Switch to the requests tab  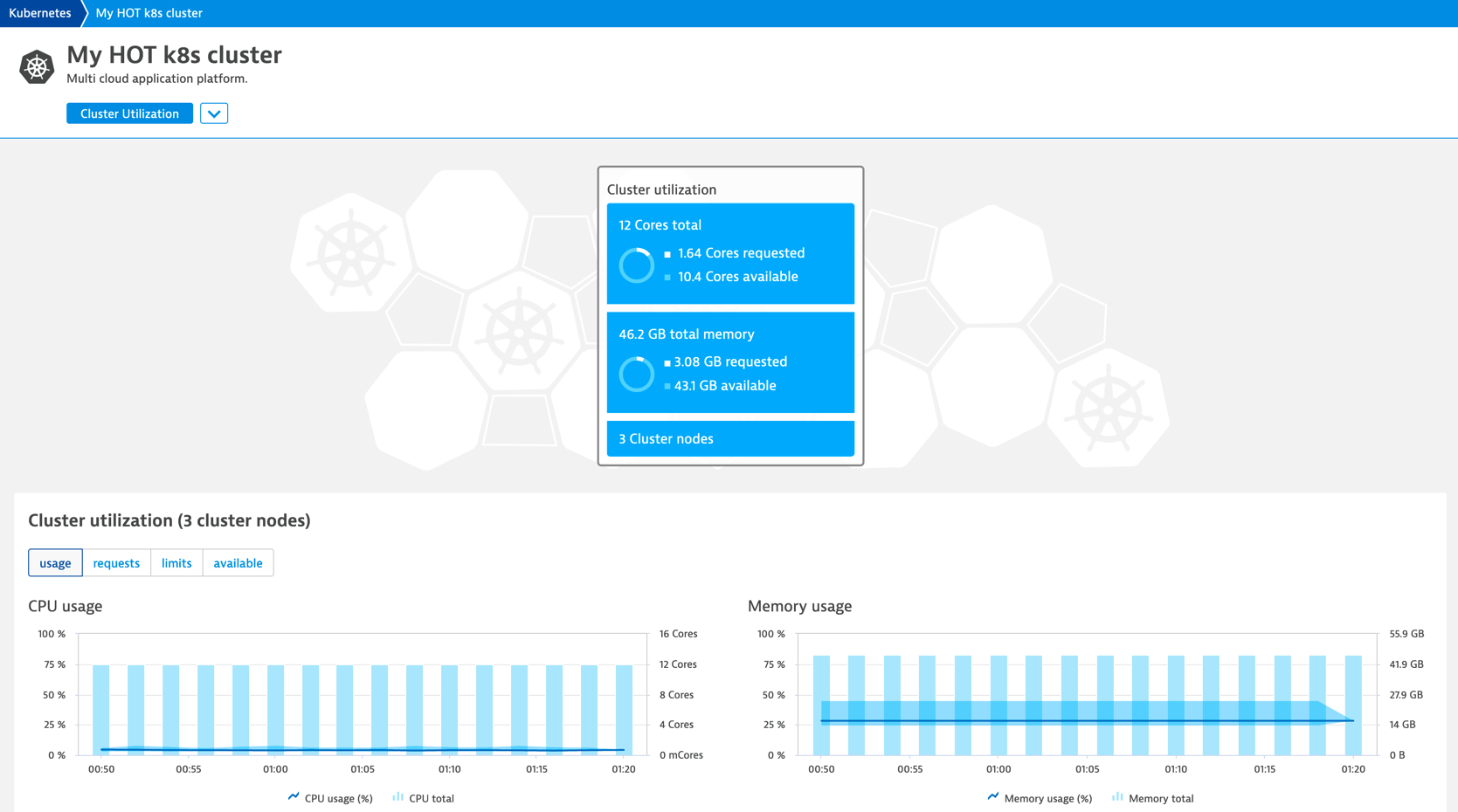116,563
